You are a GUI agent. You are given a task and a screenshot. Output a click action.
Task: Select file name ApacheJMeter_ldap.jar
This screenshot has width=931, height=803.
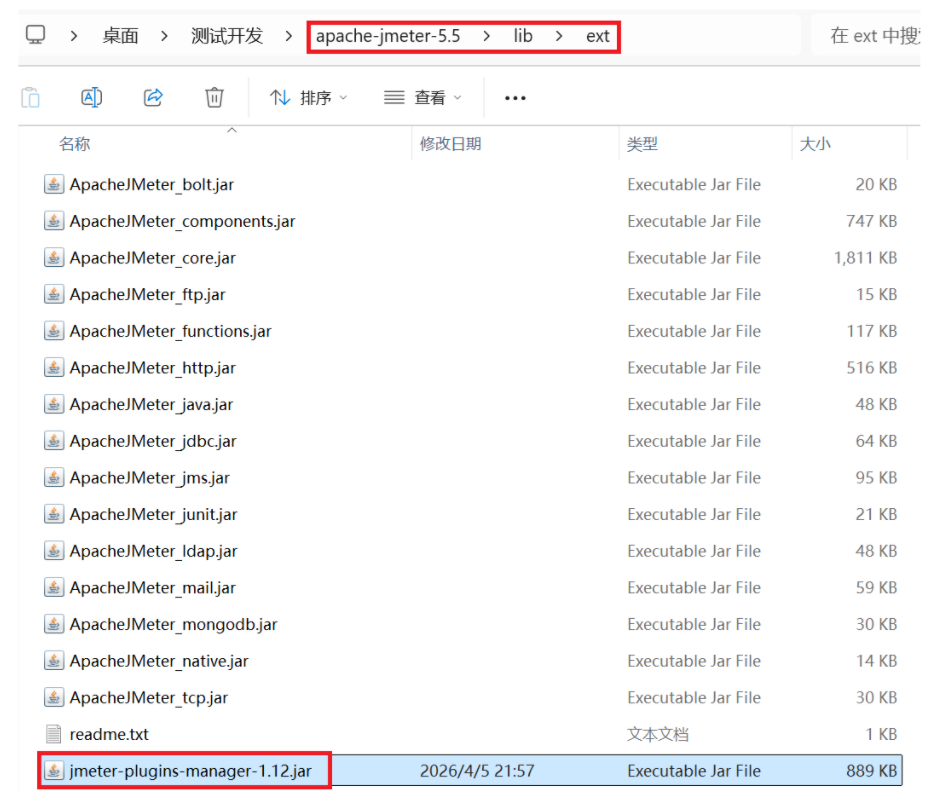pyautogui.click(x=153, y=551)
